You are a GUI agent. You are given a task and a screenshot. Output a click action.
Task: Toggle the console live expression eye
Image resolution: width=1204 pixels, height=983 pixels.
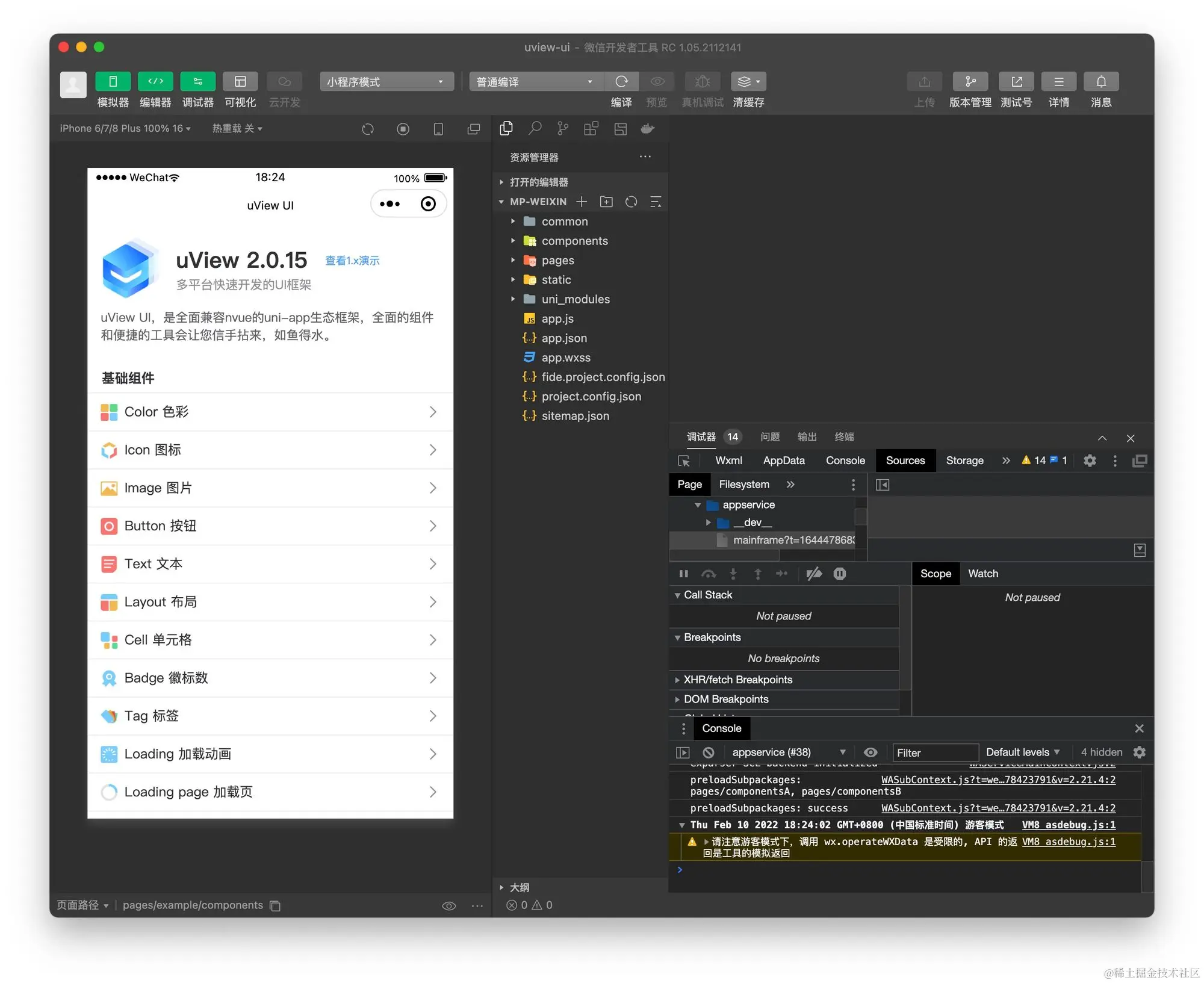870,752
